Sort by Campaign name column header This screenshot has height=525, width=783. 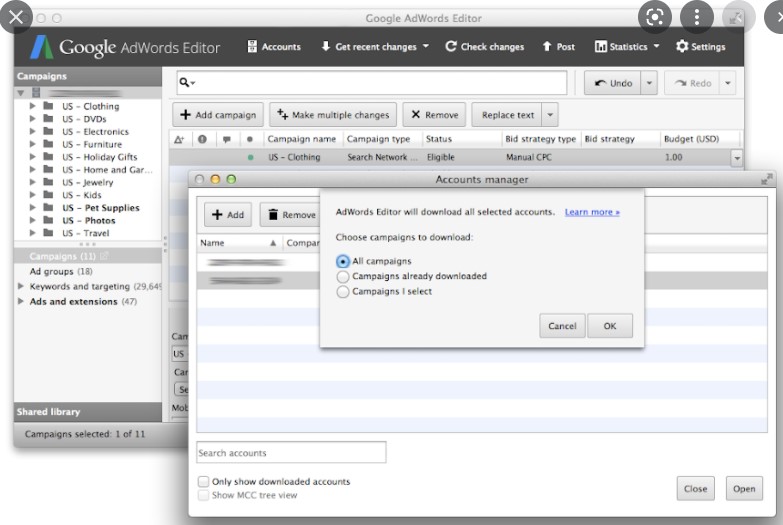click(x=302, y=139)
